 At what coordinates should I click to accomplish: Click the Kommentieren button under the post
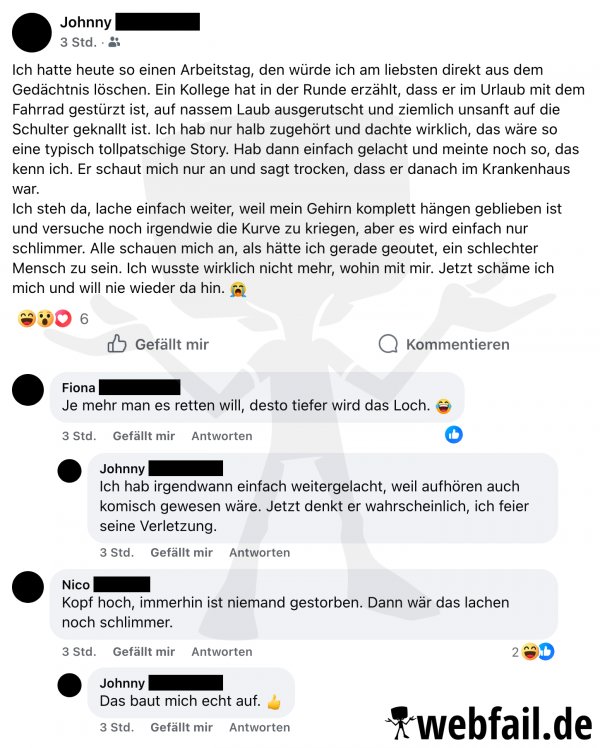[444, 344]
